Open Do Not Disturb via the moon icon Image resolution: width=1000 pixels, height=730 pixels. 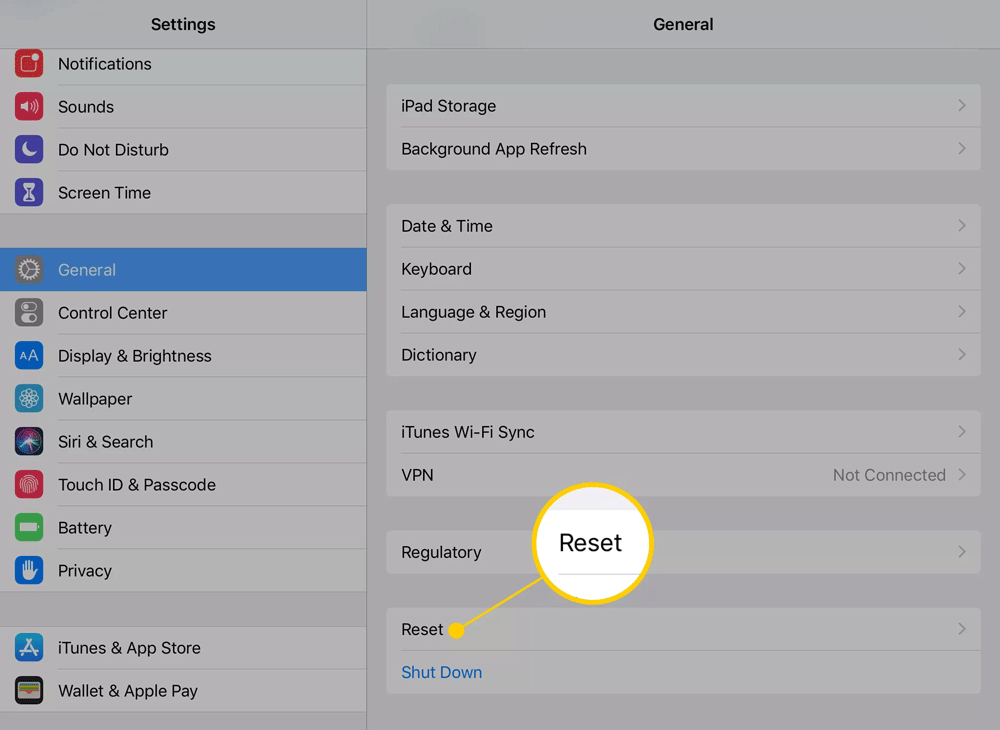29,149
